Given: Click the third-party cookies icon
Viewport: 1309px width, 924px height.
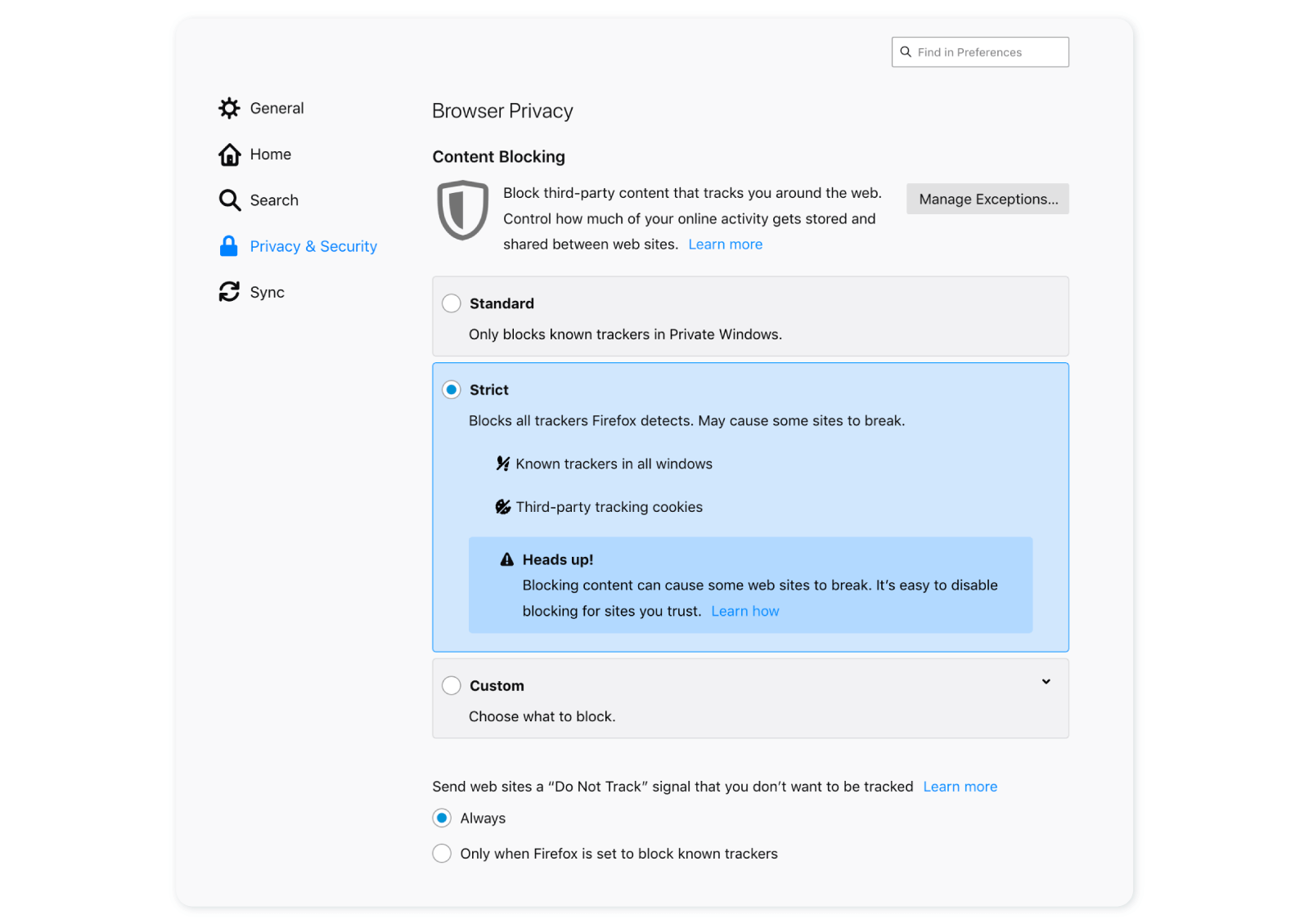Looking at the screenshot, I should tap(503, 507).
